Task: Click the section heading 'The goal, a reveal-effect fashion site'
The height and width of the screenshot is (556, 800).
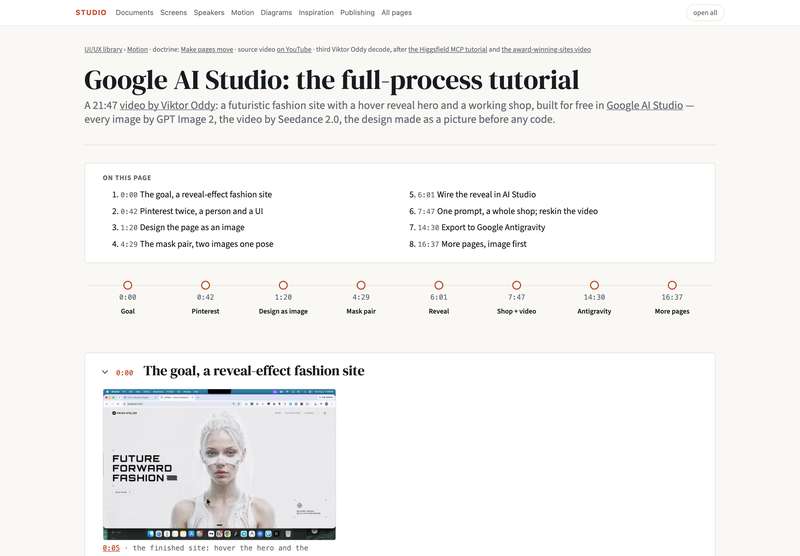Action: tap(254, 371)
